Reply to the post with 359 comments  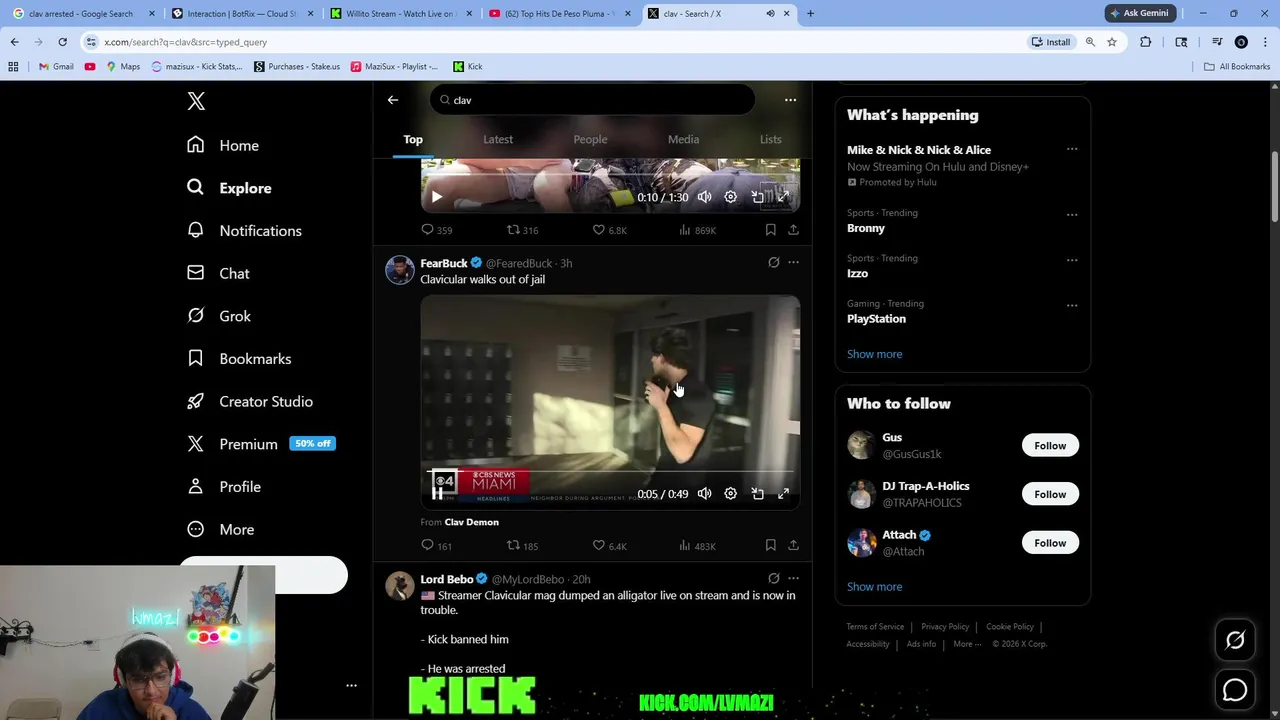(436, 230)
